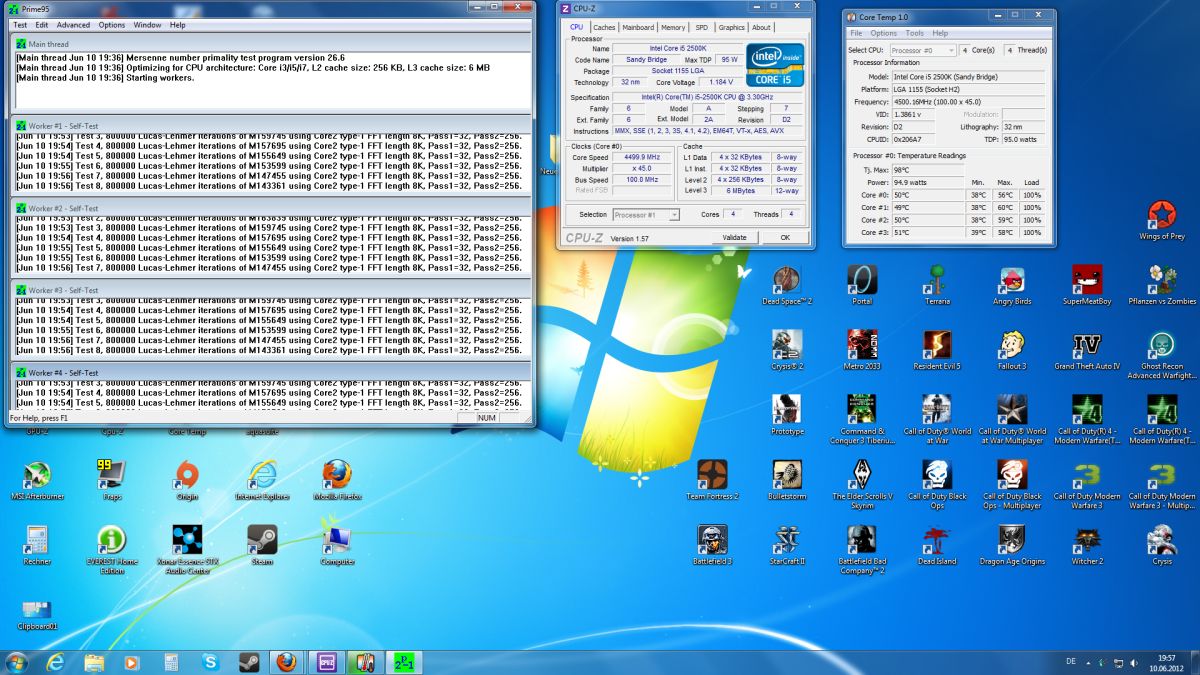Switch to the Mainboard tab in CPU-Z
The height and width of the screenshot is (675, 1200).
pyautogui.click(x=638, y=27)
